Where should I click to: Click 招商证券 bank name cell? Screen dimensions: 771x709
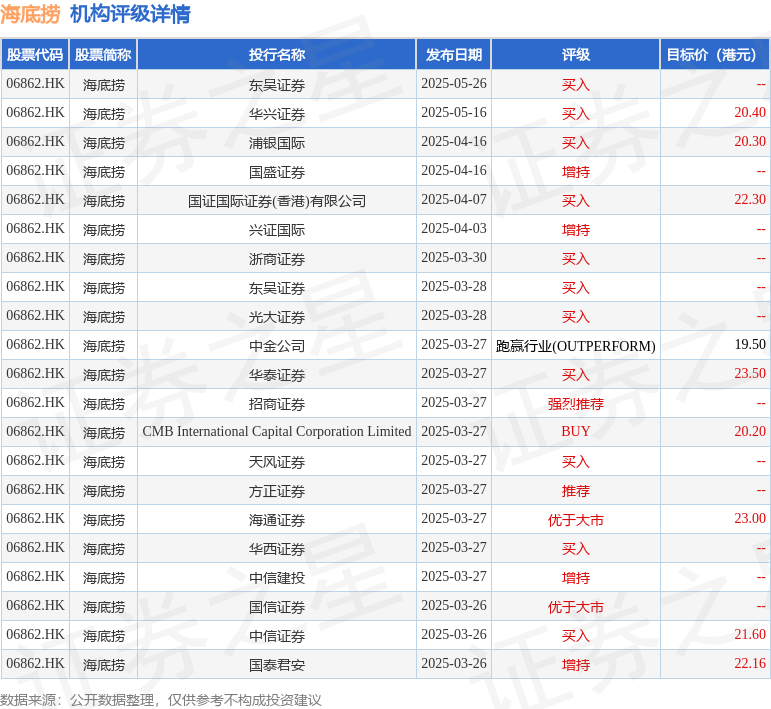277,404
